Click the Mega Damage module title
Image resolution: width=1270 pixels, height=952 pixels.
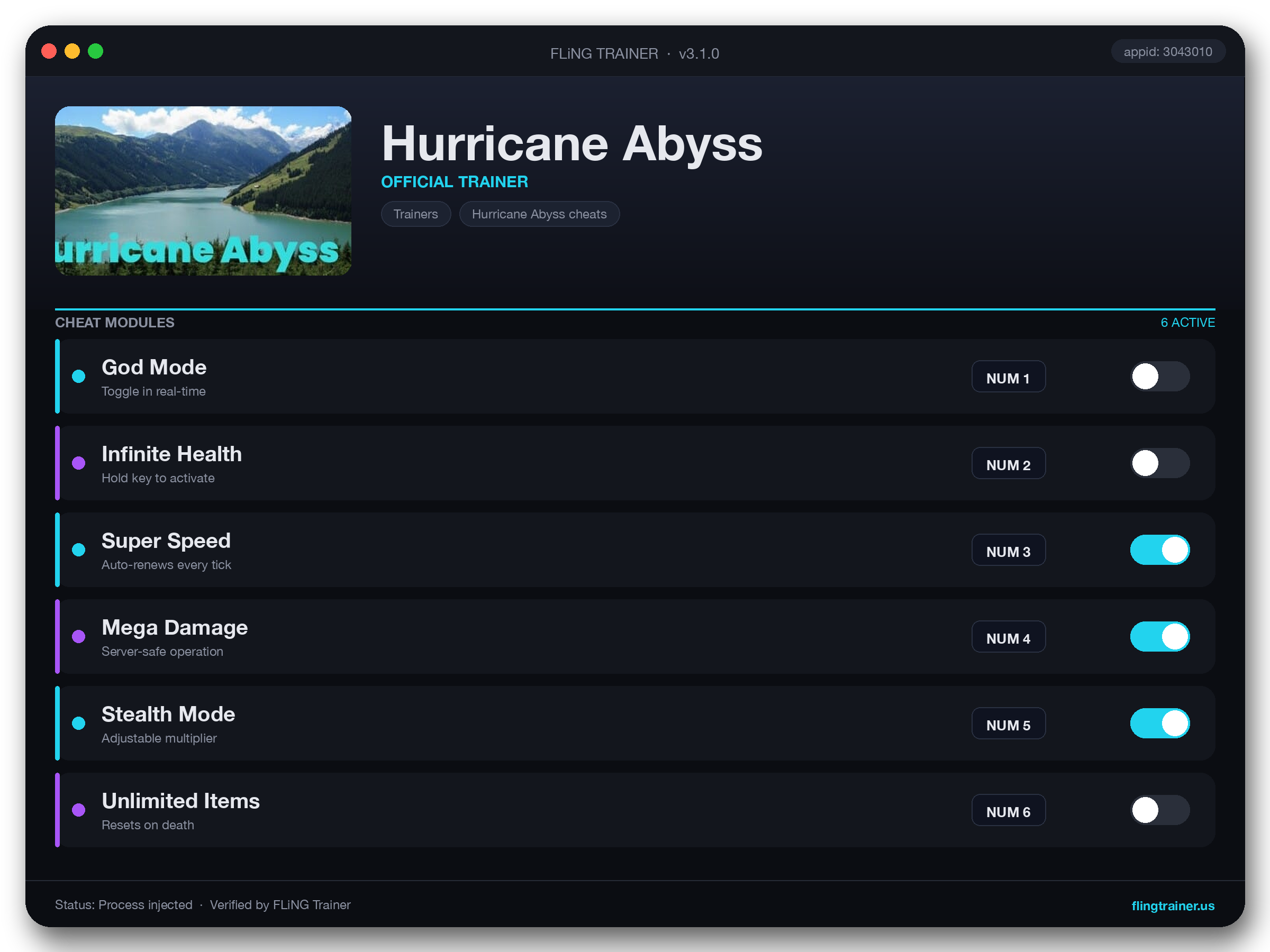pyautogui.click(x=175, y=628)
